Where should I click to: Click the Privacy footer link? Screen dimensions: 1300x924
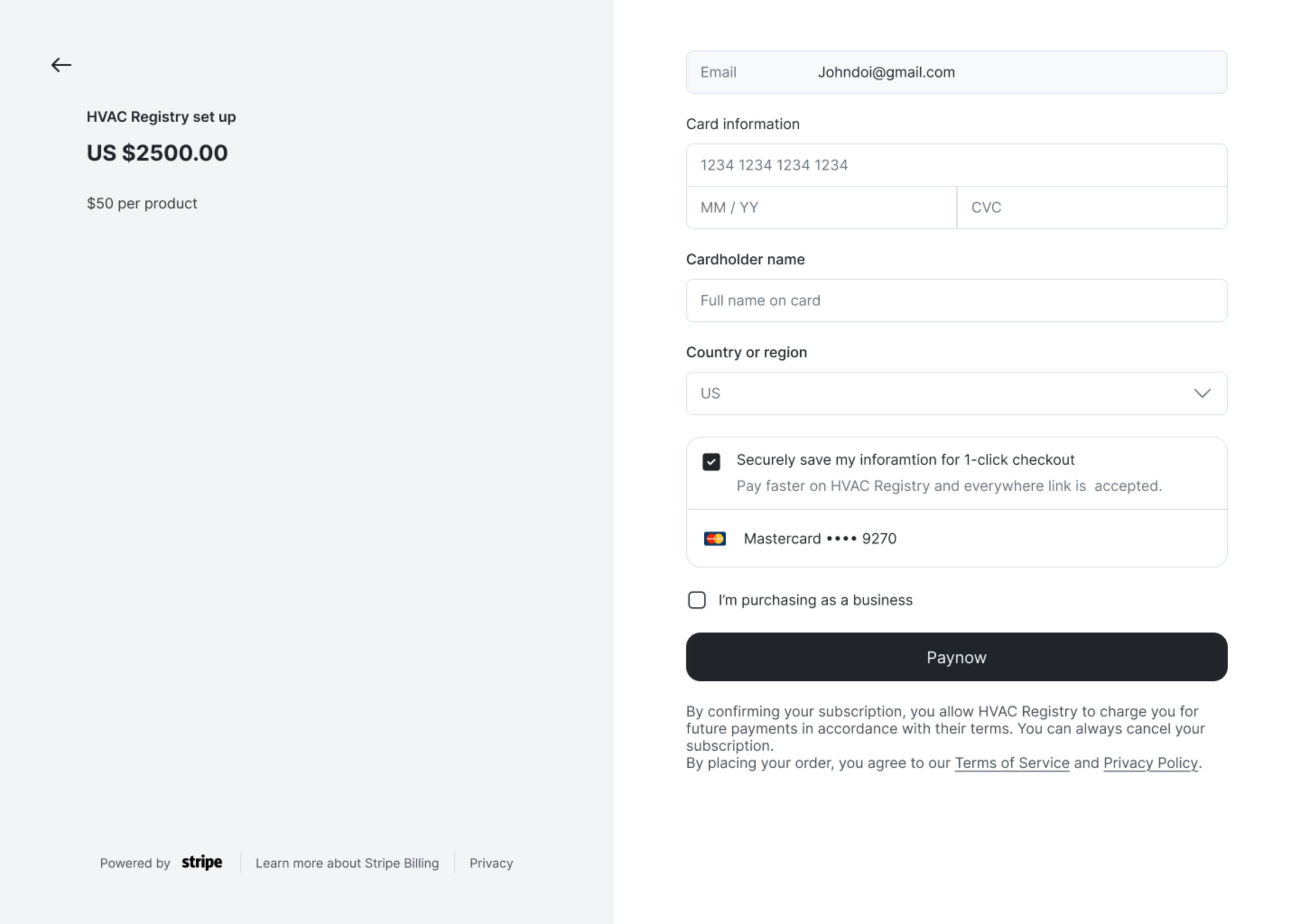tap(491, 863)
